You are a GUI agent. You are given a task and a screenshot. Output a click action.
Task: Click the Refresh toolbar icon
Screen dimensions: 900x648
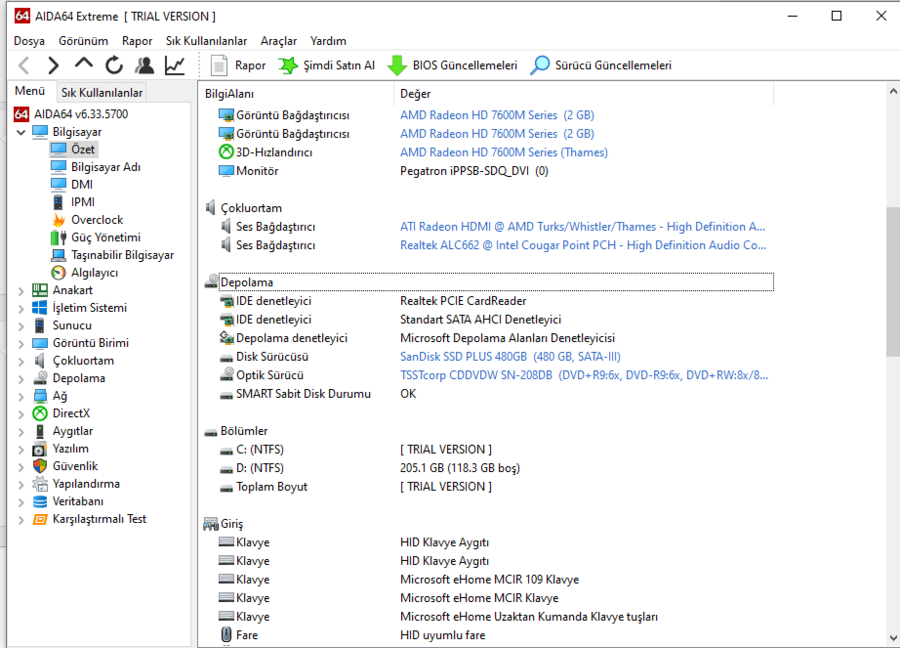pyautogui.click(x=114, y=66)
